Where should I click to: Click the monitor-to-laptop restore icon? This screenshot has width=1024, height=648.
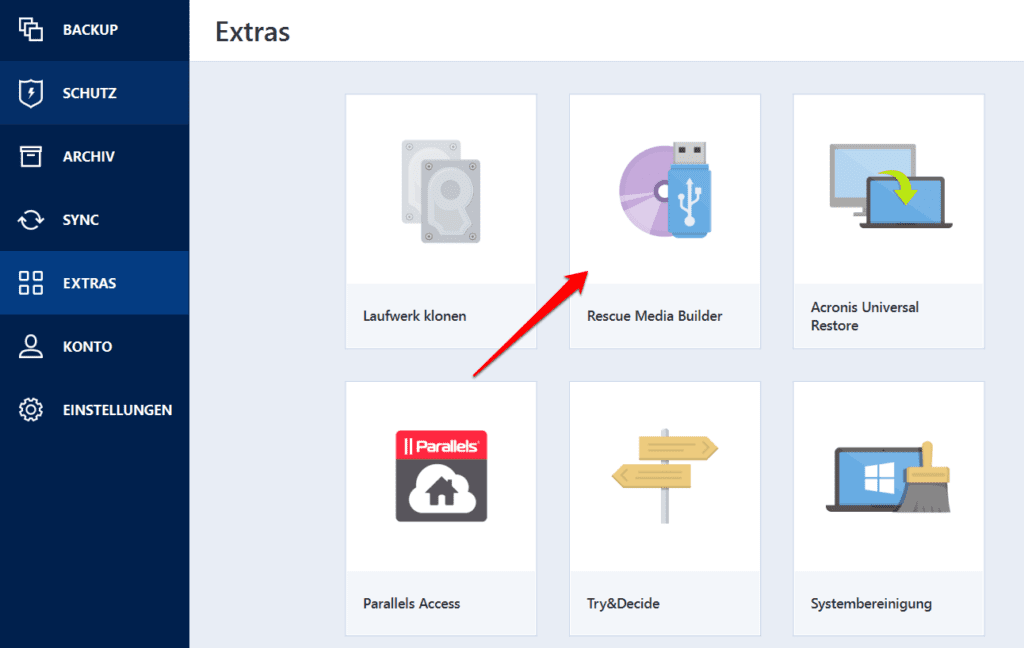[891, 186]
